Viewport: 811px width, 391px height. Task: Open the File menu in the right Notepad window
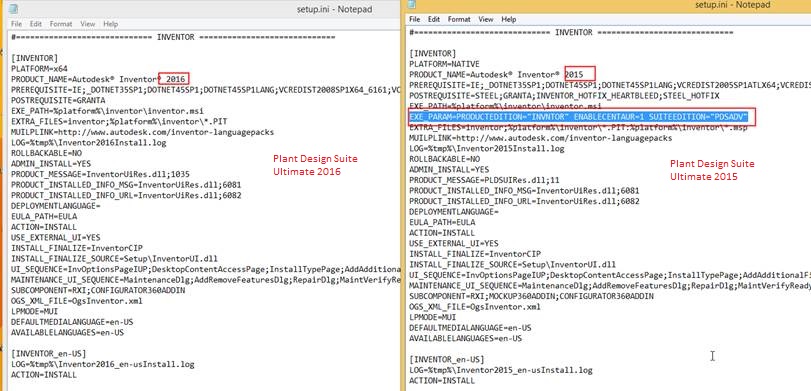click(414, 19)
